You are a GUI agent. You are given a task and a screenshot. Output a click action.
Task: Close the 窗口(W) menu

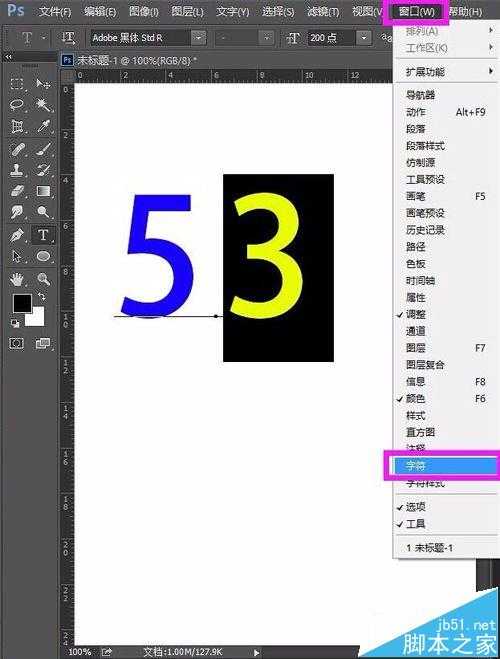416,11
